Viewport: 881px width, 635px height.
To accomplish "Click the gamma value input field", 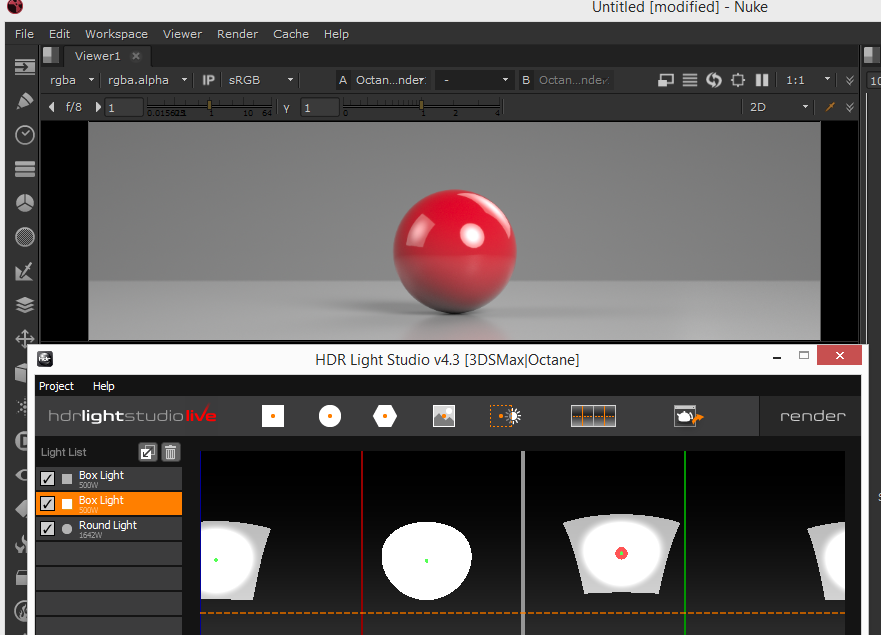I will [320, 107].
